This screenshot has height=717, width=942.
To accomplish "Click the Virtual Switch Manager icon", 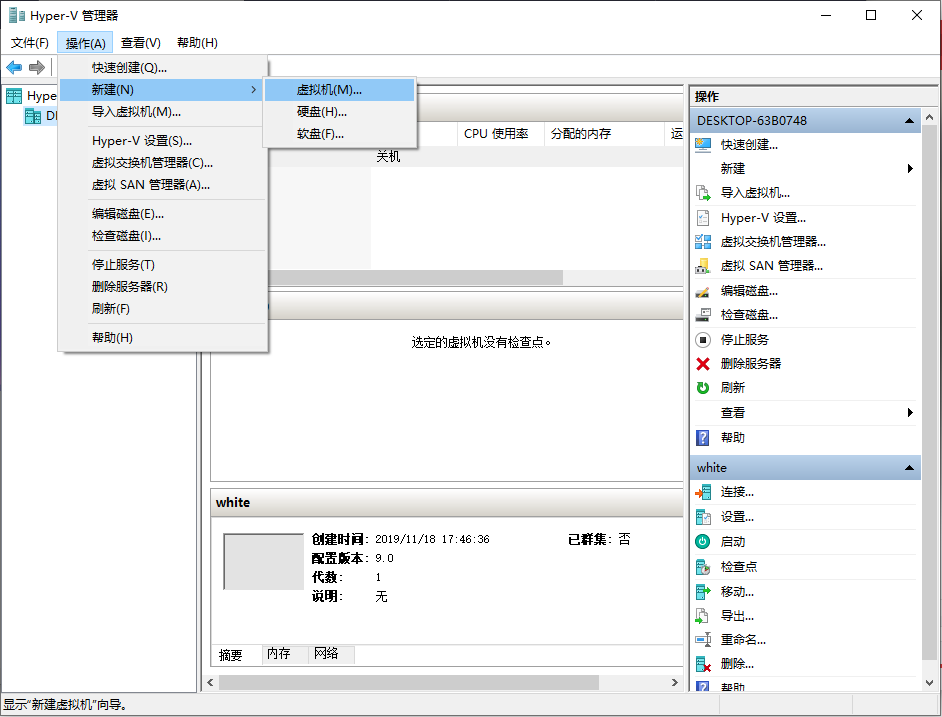I will tap(703, 242).
